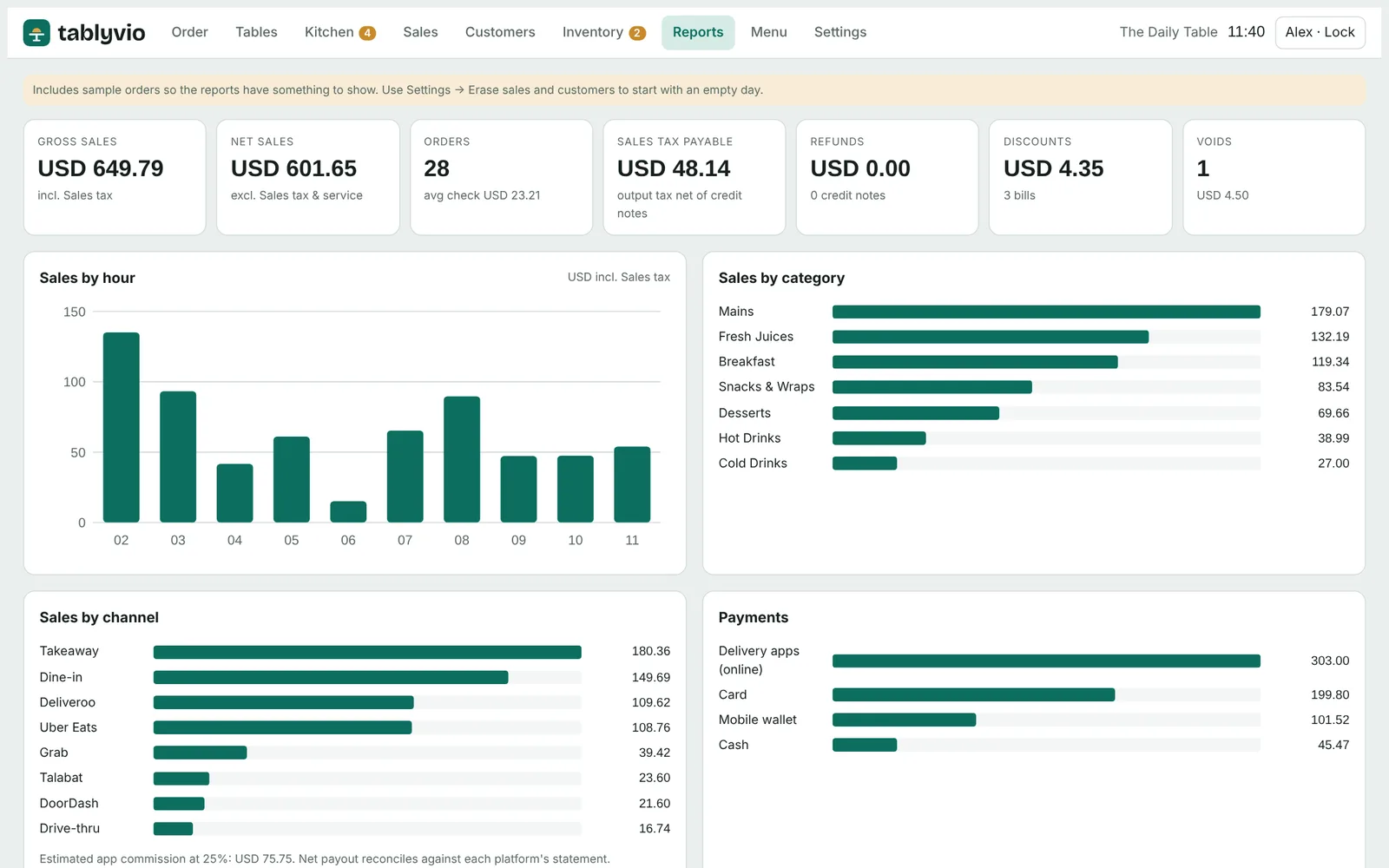The height and width of the screenshot is (868, 1389).
Task: Click the Mobile wallet payment label
Action: (758, 720)
